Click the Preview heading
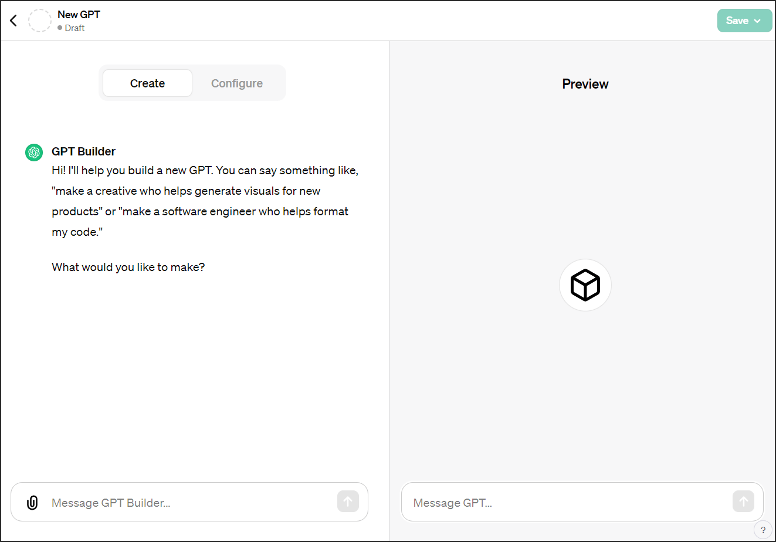Image resolution: width=776 pixels, height=542 pixels. click(x=585, y=84)
